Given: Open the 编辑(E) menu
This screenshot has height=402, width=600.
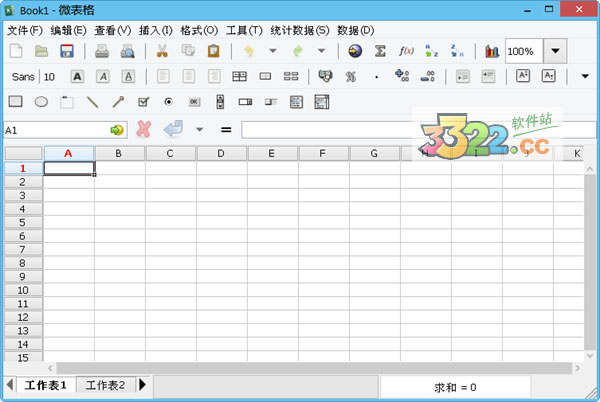Looking at the screenshot, I should pos(68,30).
